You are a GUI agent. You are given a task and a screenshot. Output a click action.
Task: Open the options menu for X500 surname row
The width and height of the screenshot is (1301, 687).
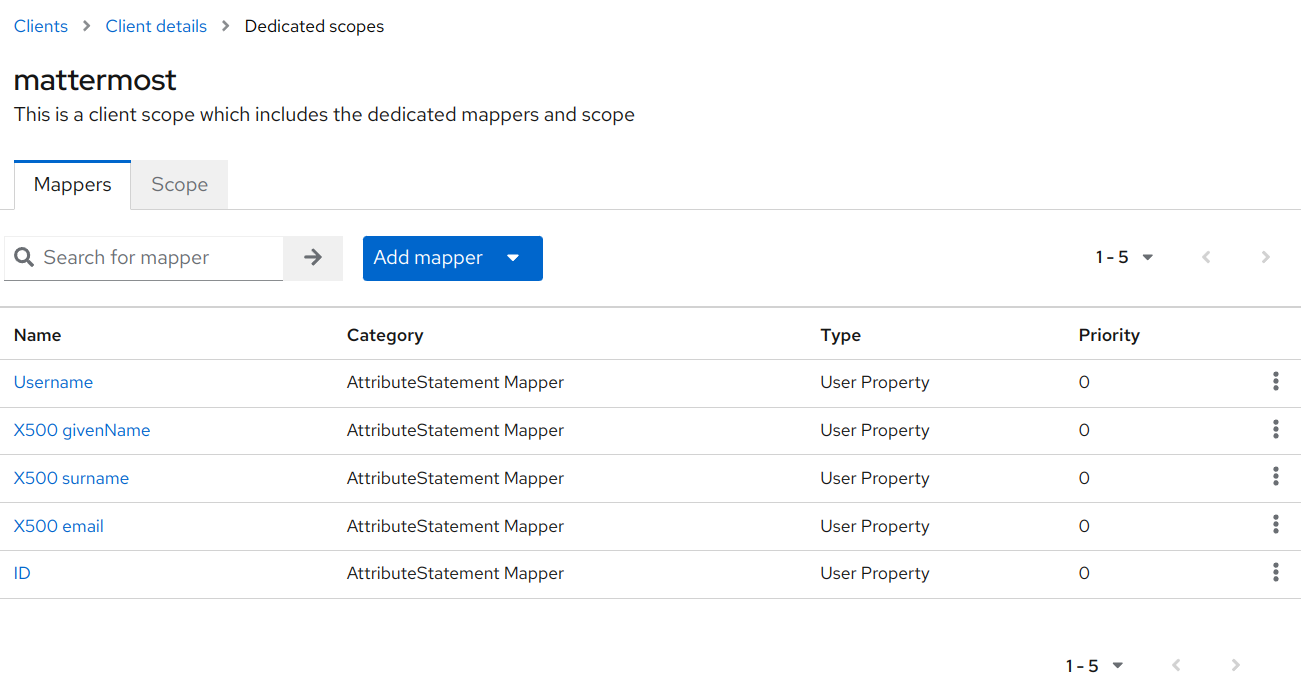(x=1276, y=477)
